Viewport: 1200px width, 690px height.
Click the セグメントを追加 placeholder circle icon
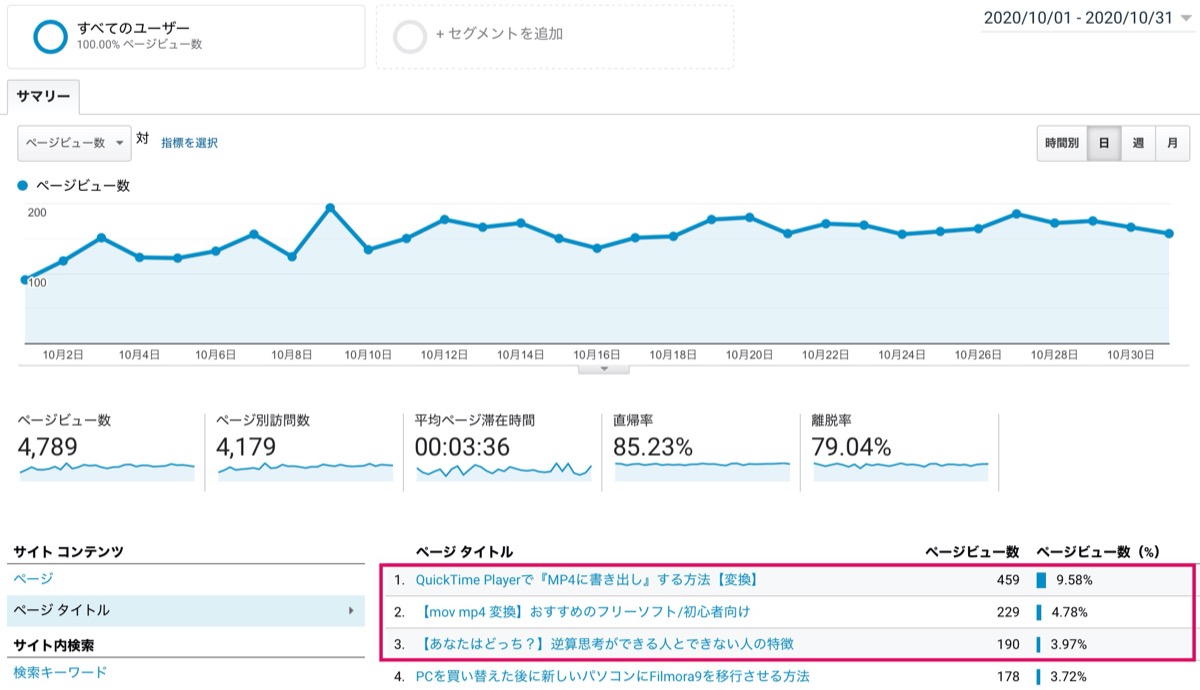click(411, 36)
